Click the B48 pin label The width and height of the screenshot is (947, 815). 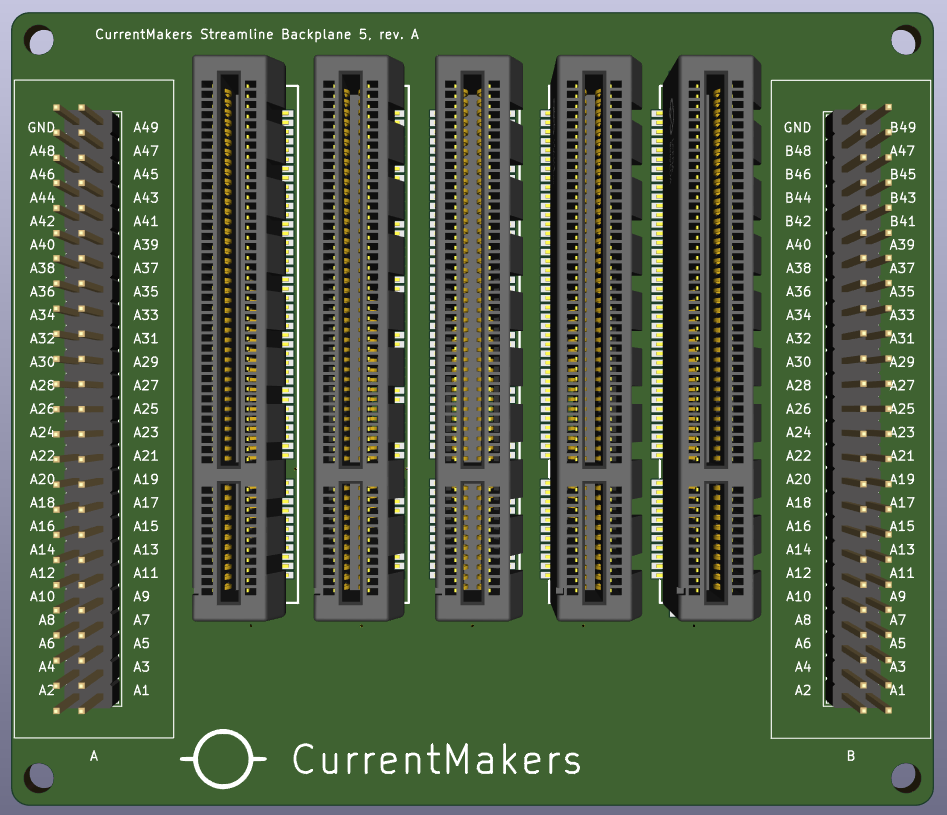(798, 151)
